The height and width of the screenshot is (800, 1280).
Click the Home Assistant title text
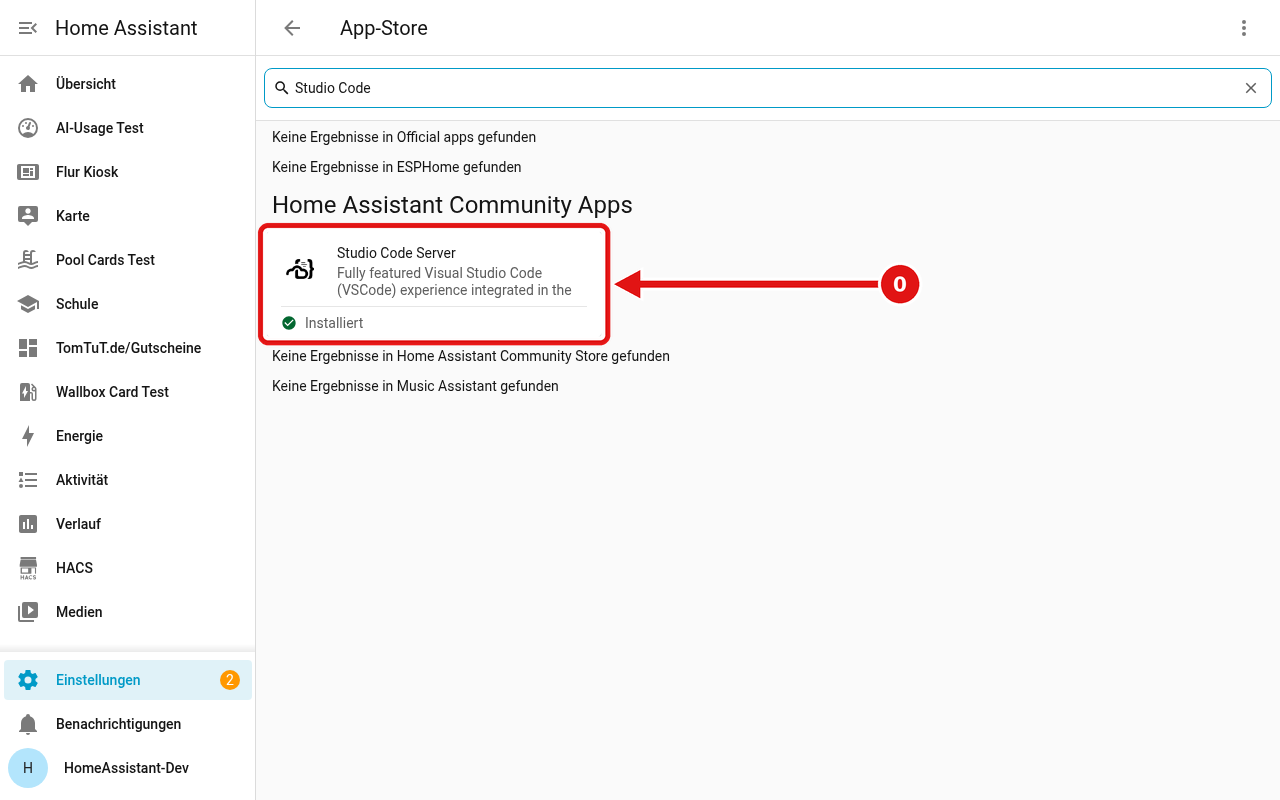126,28
